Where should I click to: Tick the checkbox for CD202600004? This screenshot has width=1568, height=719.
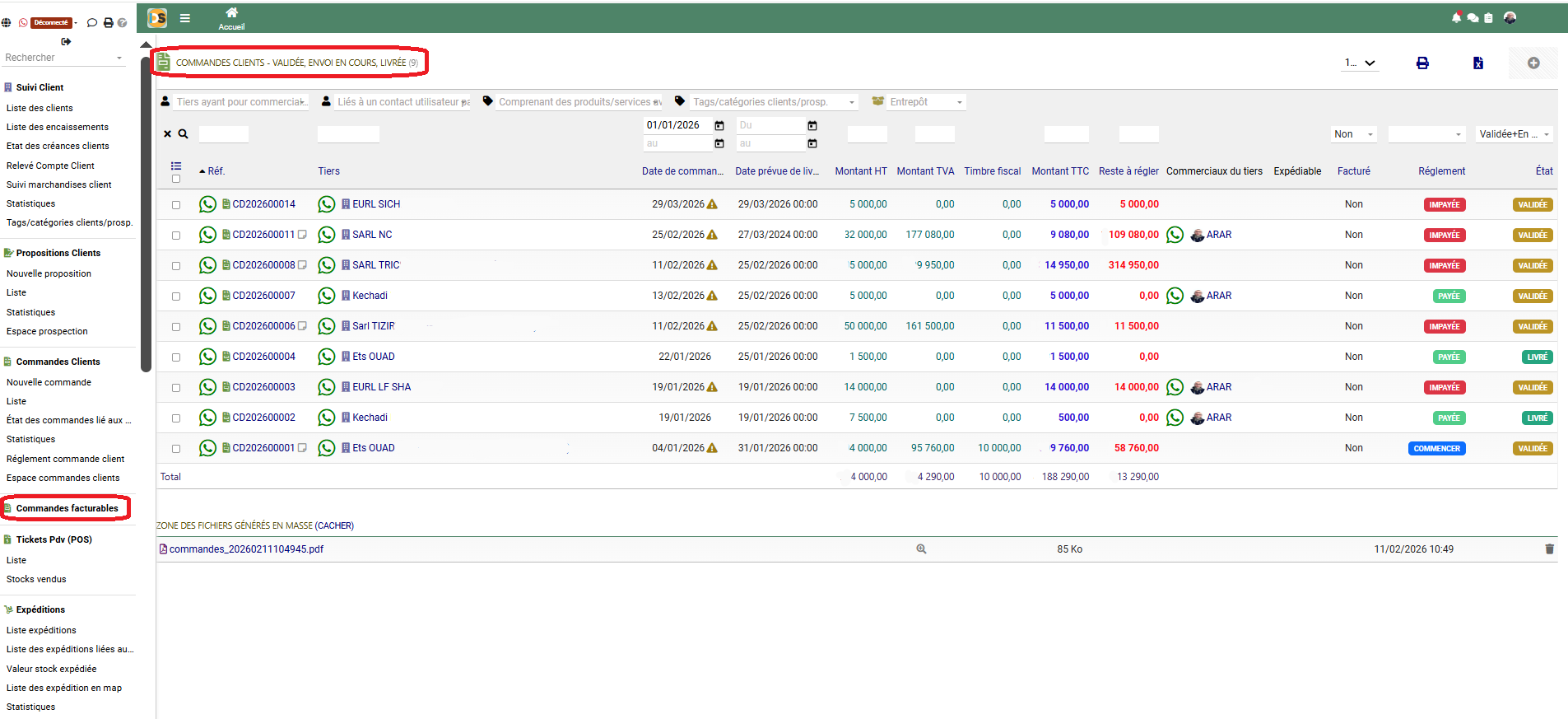(176, 357)
